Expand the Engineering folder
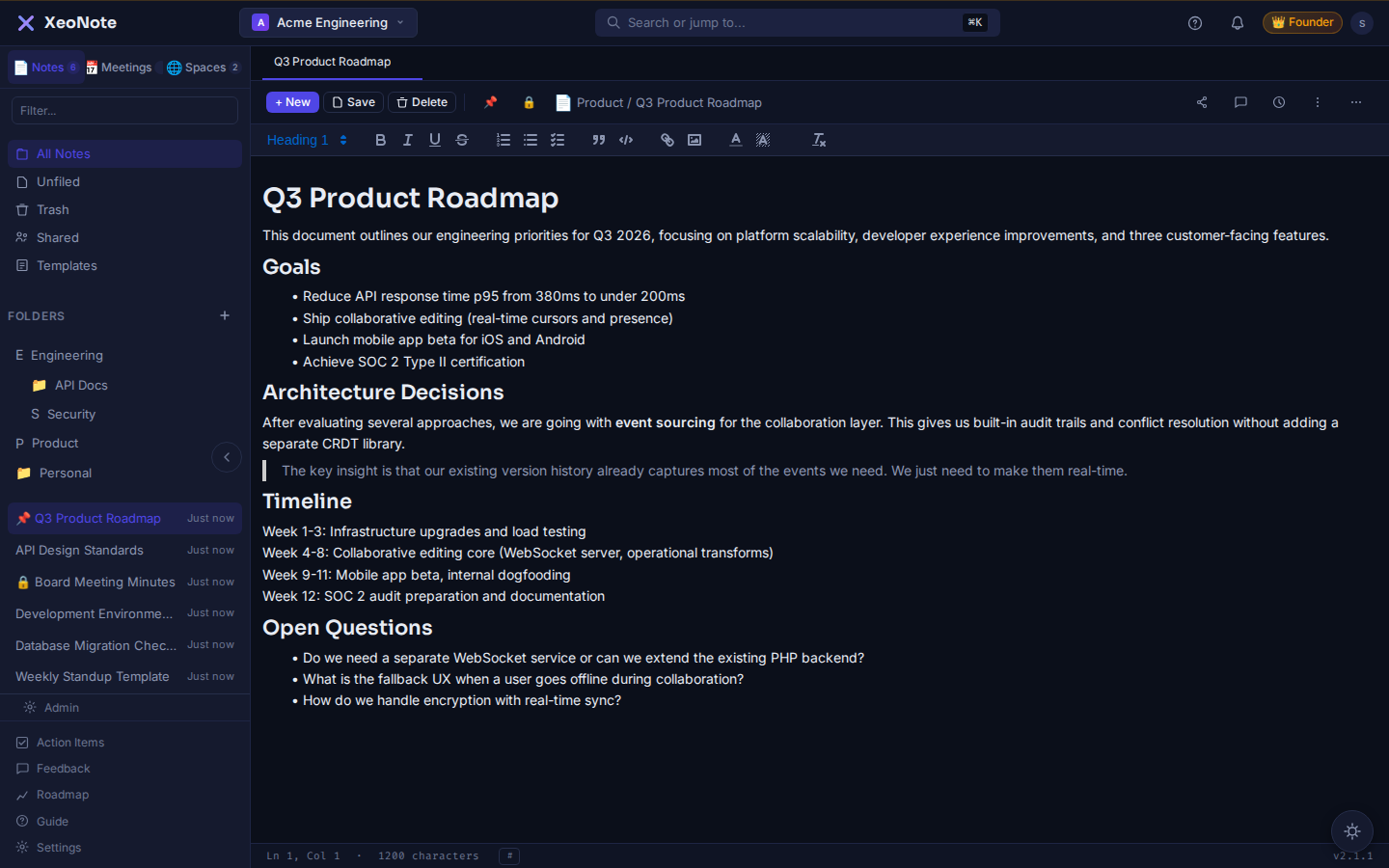The width and height of the screenshot is (1389, 868). click(125, 355)
